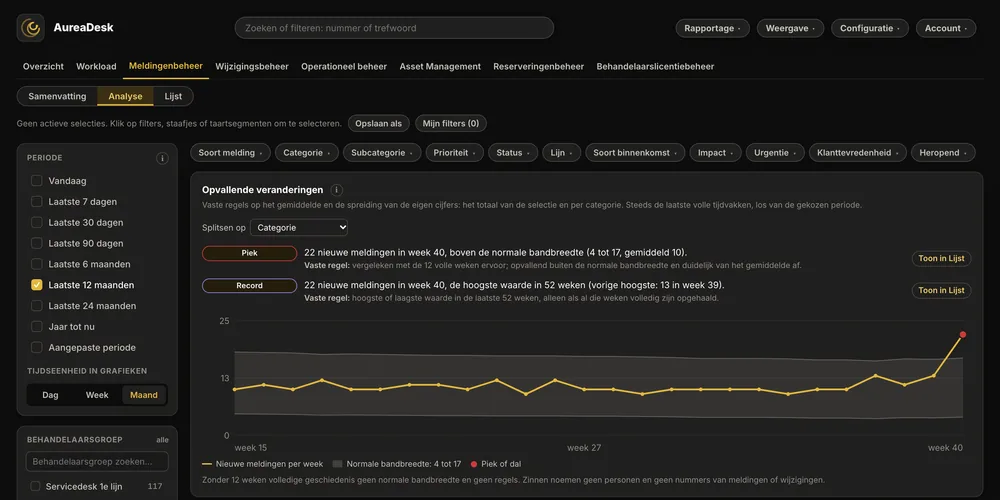This screenshot has height=500, width=1000.
Task: Open the Behandelaarslicentiebeheer tab
Action: 655,66
